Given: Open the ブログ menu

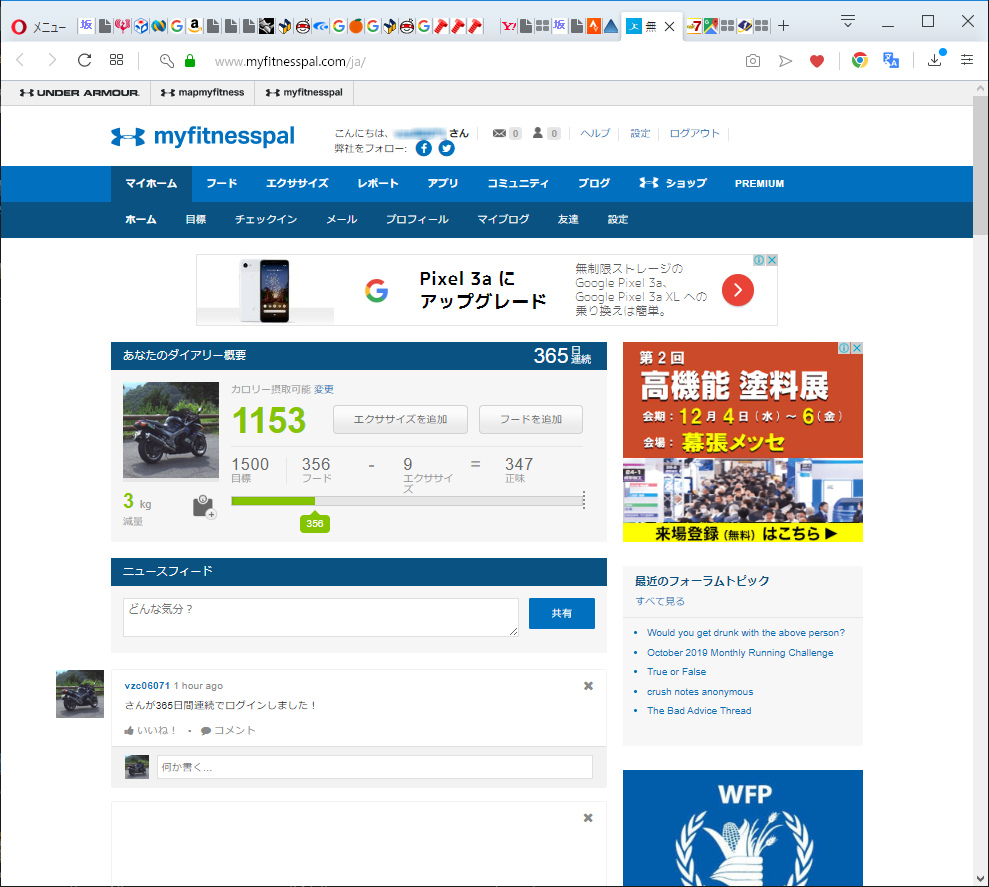Looking at the screenshot, I should (594, 184).
